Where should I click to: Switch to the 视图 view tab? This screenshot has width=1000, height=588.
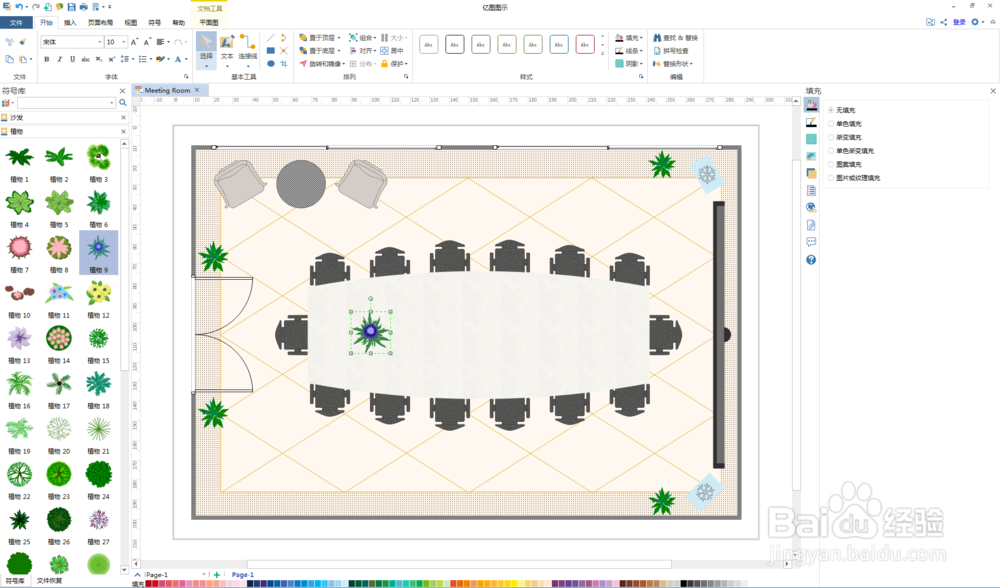[131, 22]
